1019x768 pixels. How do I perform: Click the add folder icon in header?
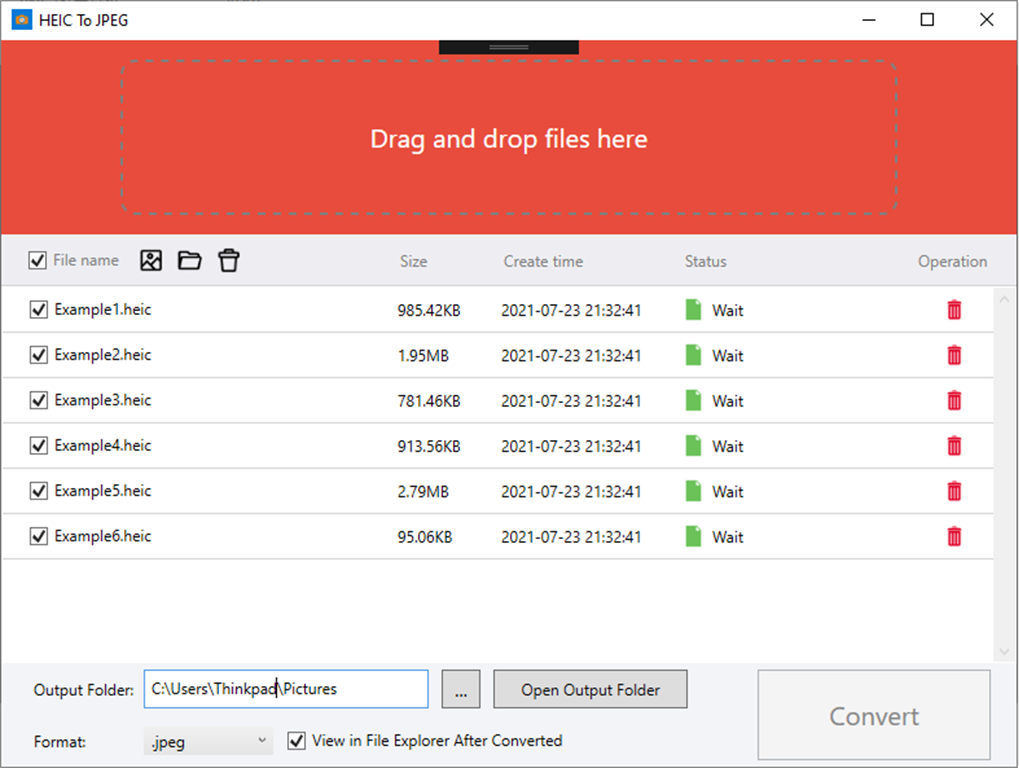190,261
